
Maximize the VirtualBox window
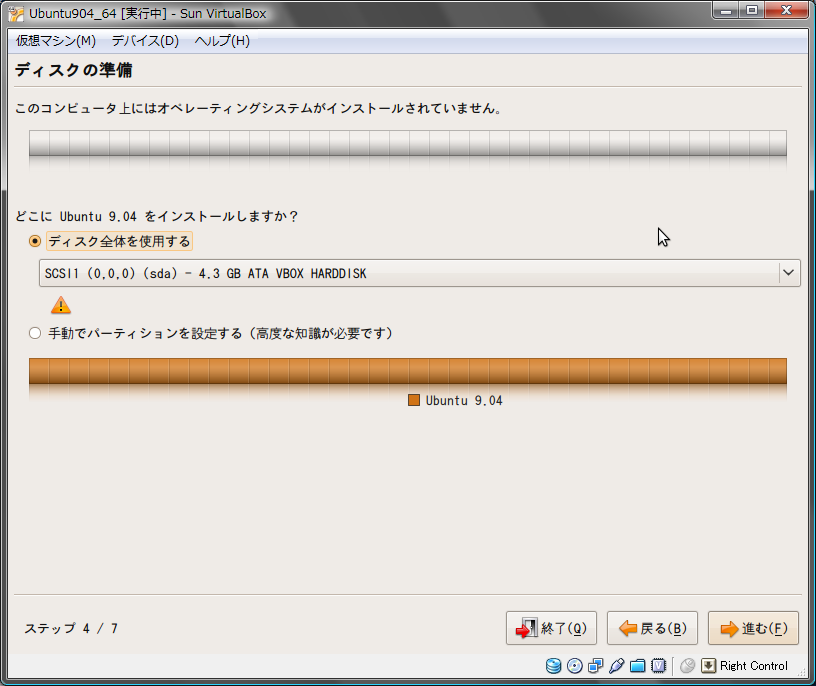tap(751, 10)
